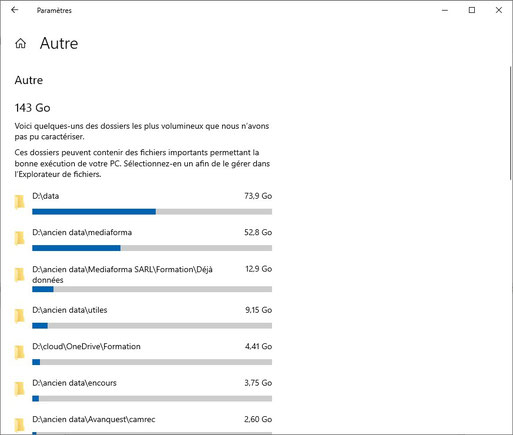Click the 12,9 Go size label

pos(259,269)
